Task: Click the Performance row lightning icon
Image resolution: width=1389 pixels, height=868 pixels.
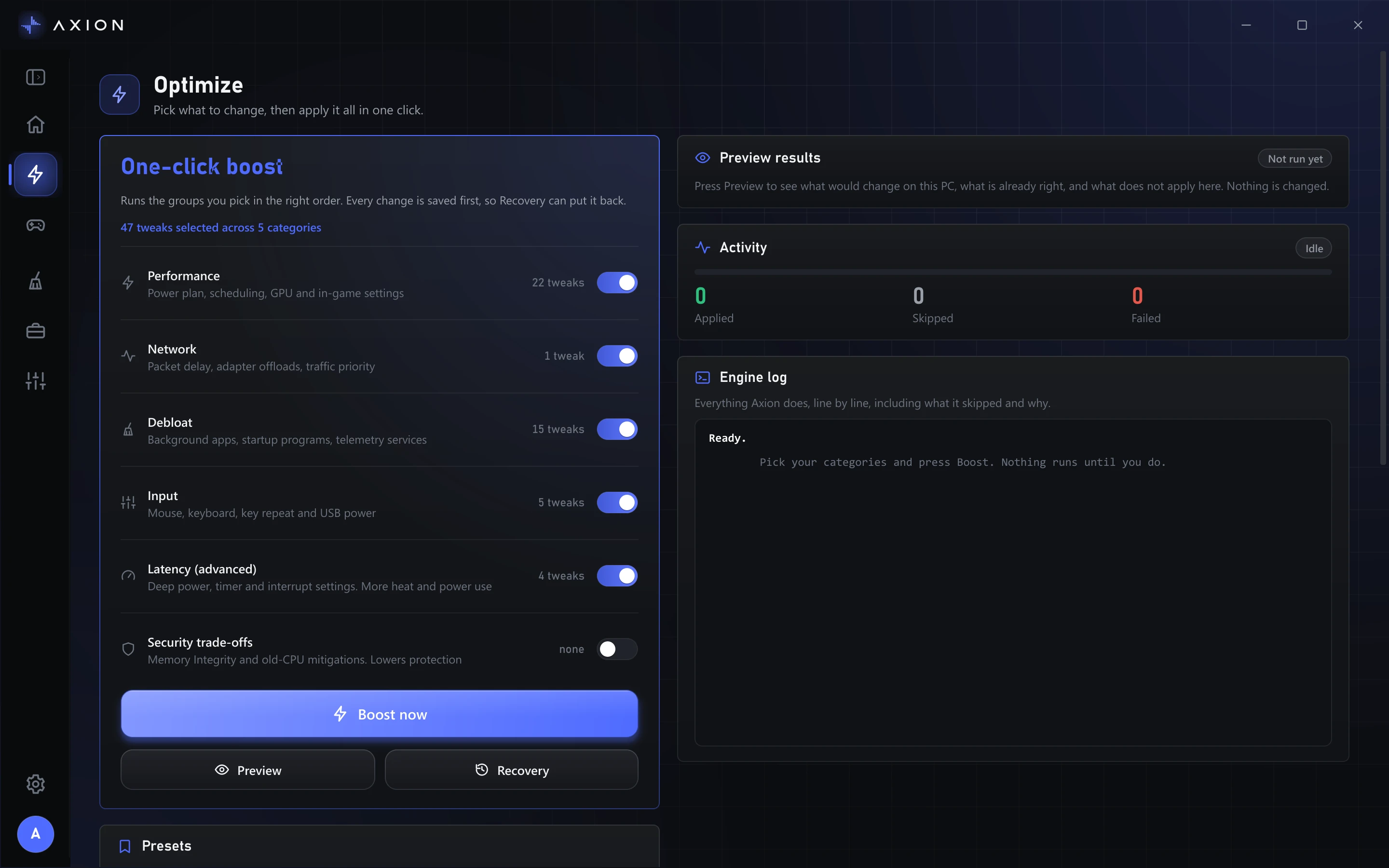Action: 128,283
